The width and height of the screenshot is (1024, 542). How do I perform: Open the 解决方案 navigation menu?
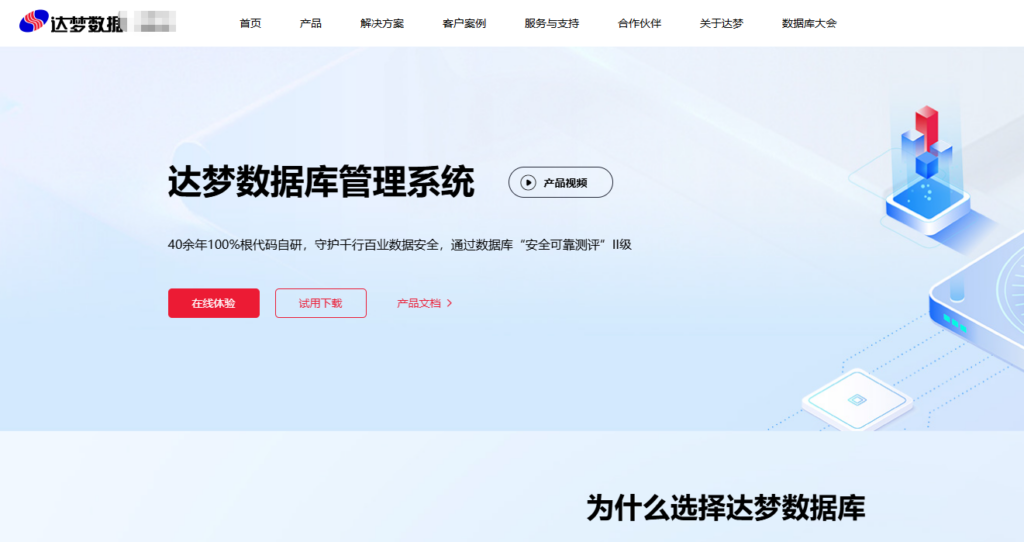tap(382, 24)
